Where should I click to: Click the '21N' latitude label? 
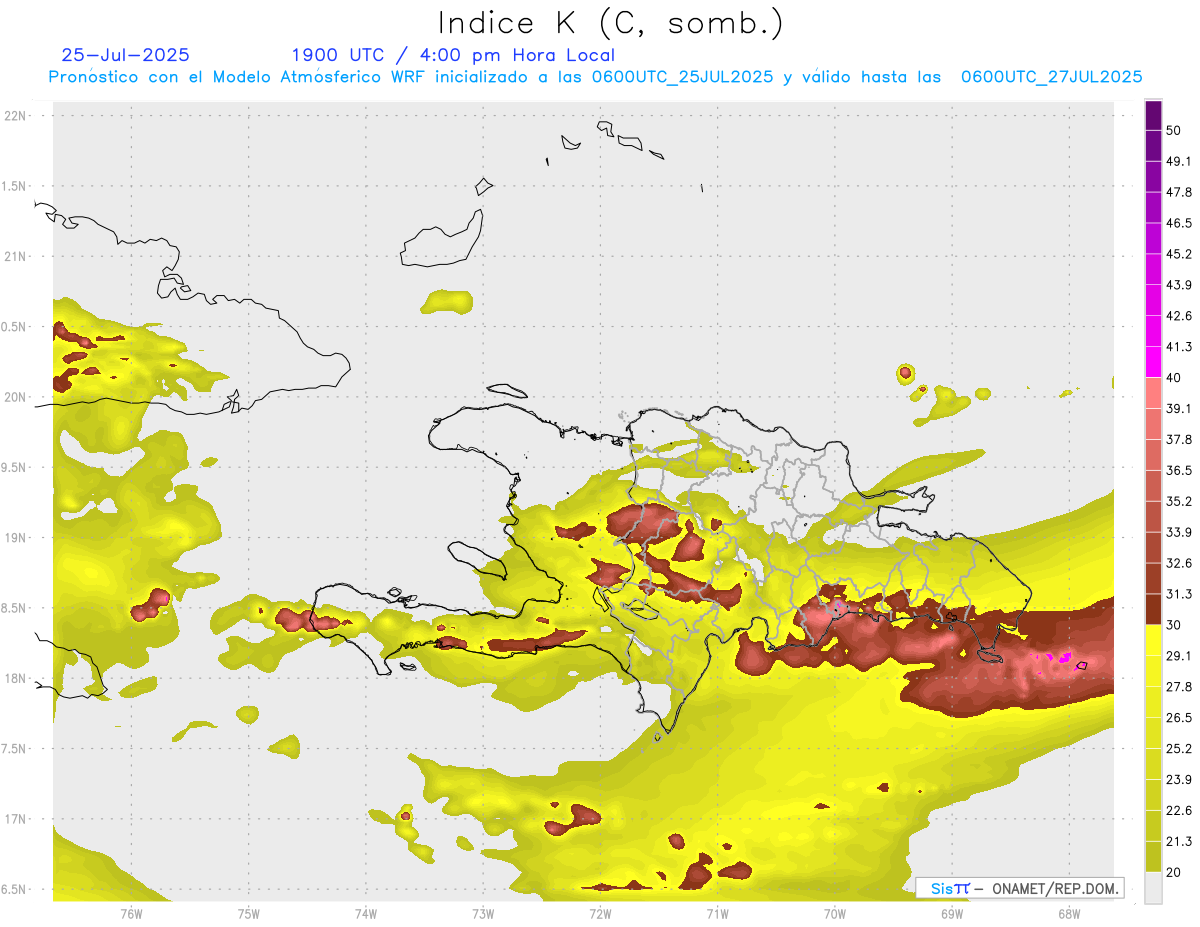pyautogui.click(x=15, y=256)
